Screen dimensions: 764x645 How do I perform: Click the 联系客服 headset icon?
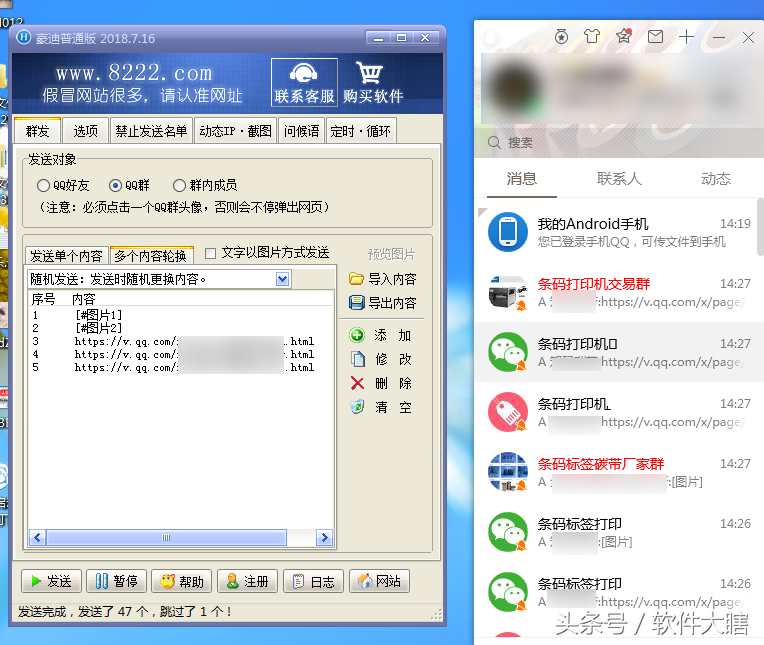(x=304, y=82)
